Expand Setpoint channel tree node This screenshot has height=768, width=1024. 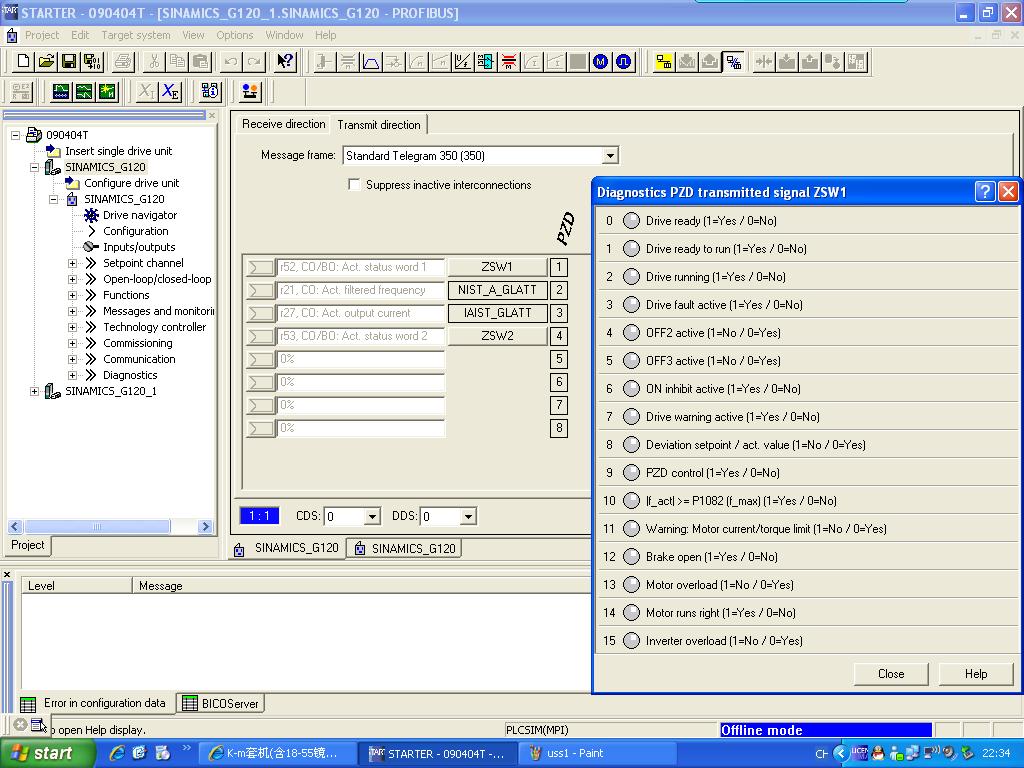[x=72, y=263]
